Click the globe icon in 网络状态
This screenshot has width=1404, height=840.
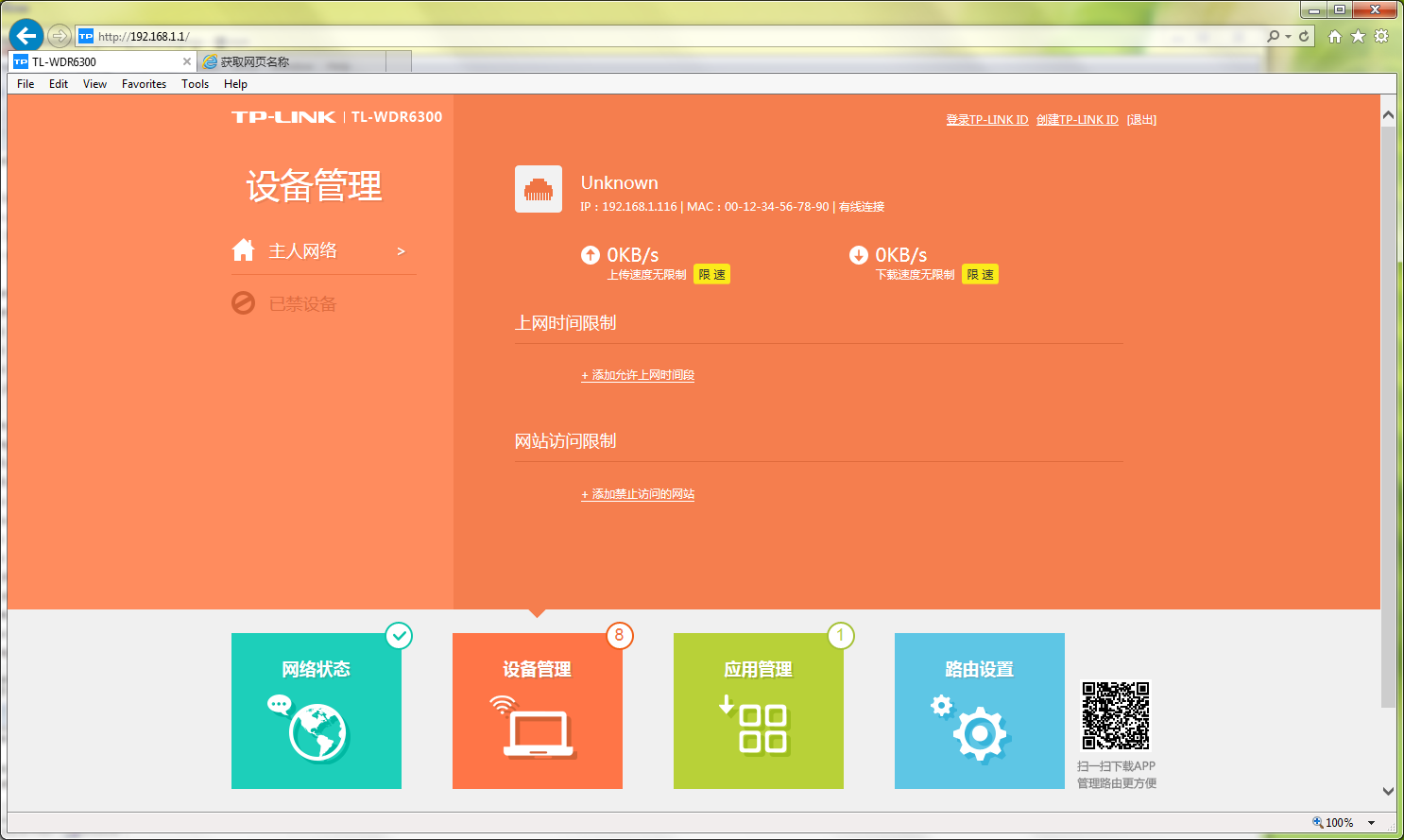[318, 732]
